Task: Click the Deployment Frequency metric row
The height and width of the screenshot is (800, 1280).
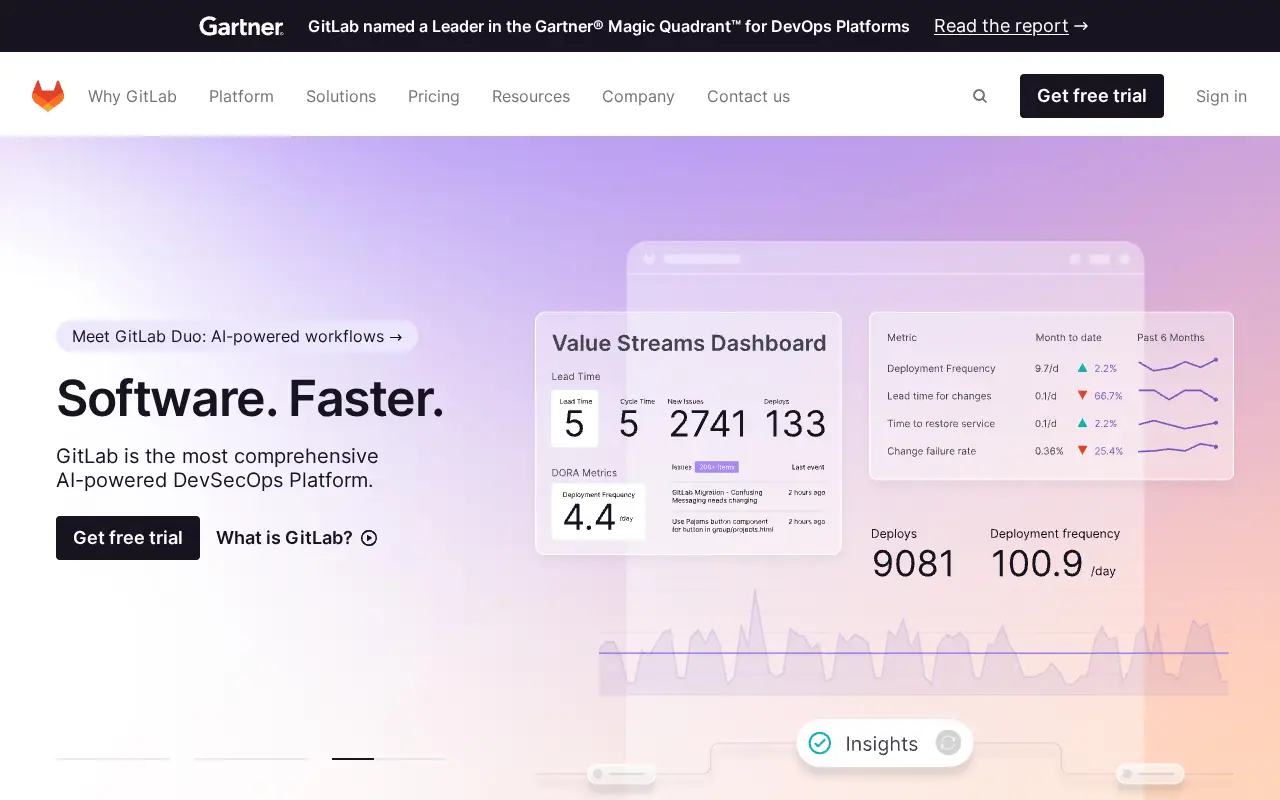Action: click(1052, 368)
